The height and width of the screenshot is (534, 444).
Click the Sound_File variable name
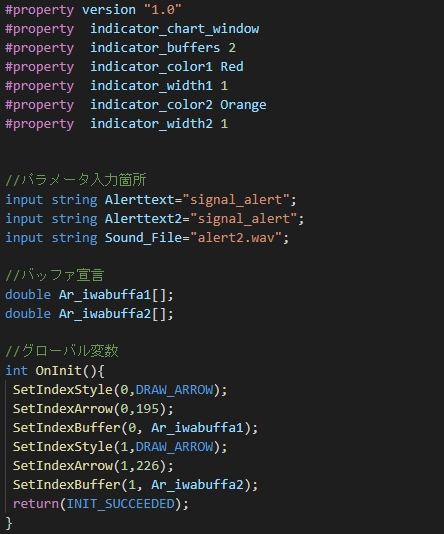143,238
